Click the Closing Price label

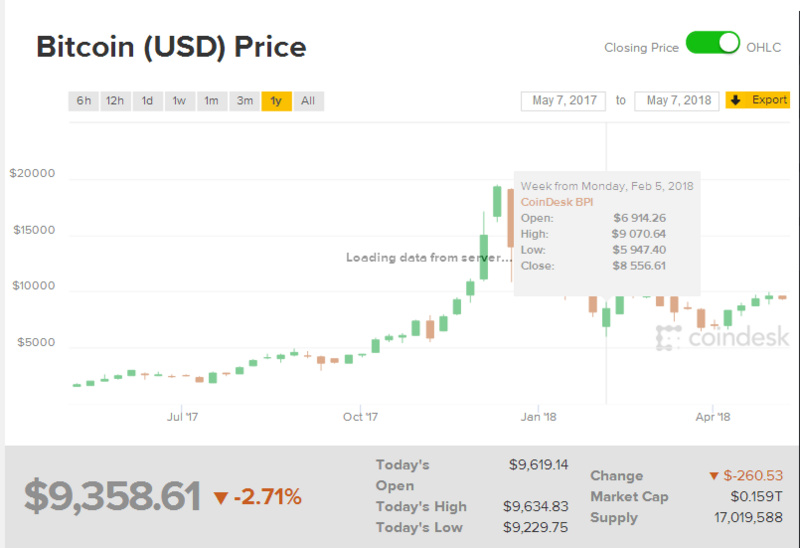click(641, 47)
